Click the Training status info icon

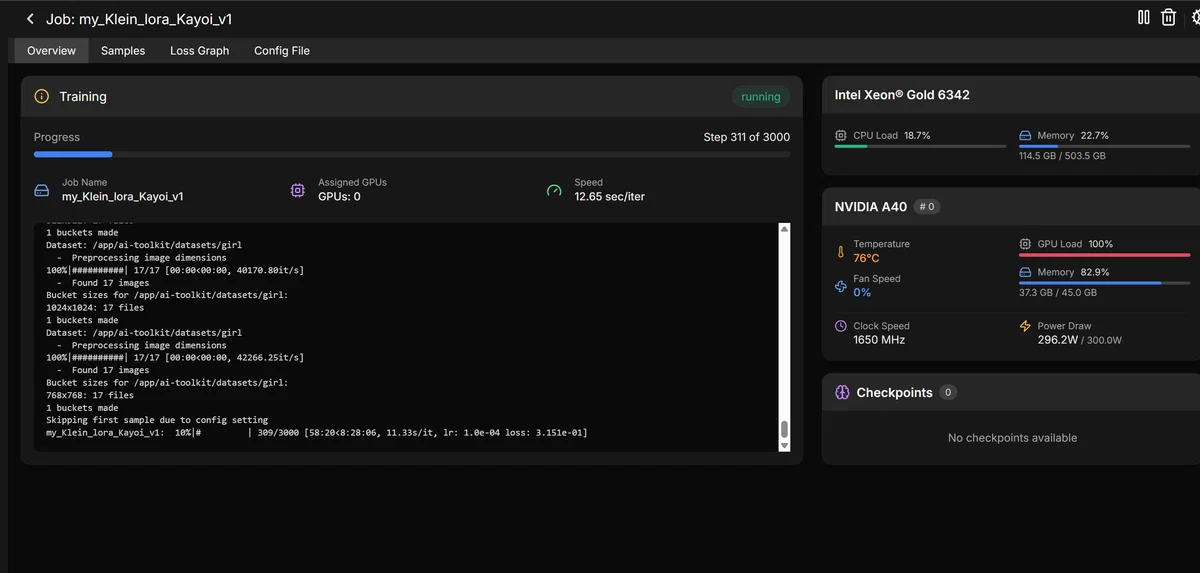click(x=42, y=97)
